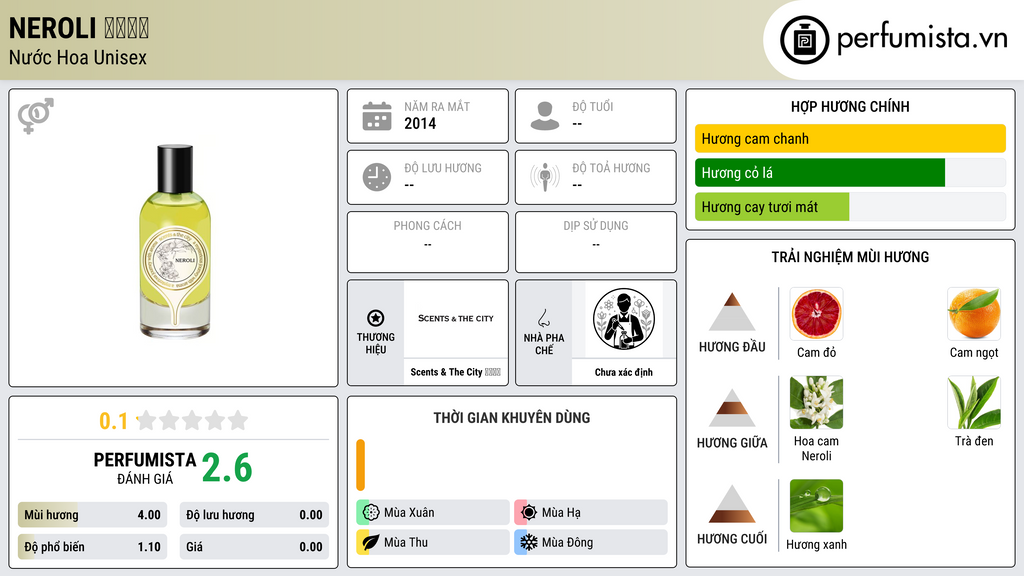Viewport: 1024px width, 576px height.
Task: Open the Scents & The City brand link
Action: point(455,372)
